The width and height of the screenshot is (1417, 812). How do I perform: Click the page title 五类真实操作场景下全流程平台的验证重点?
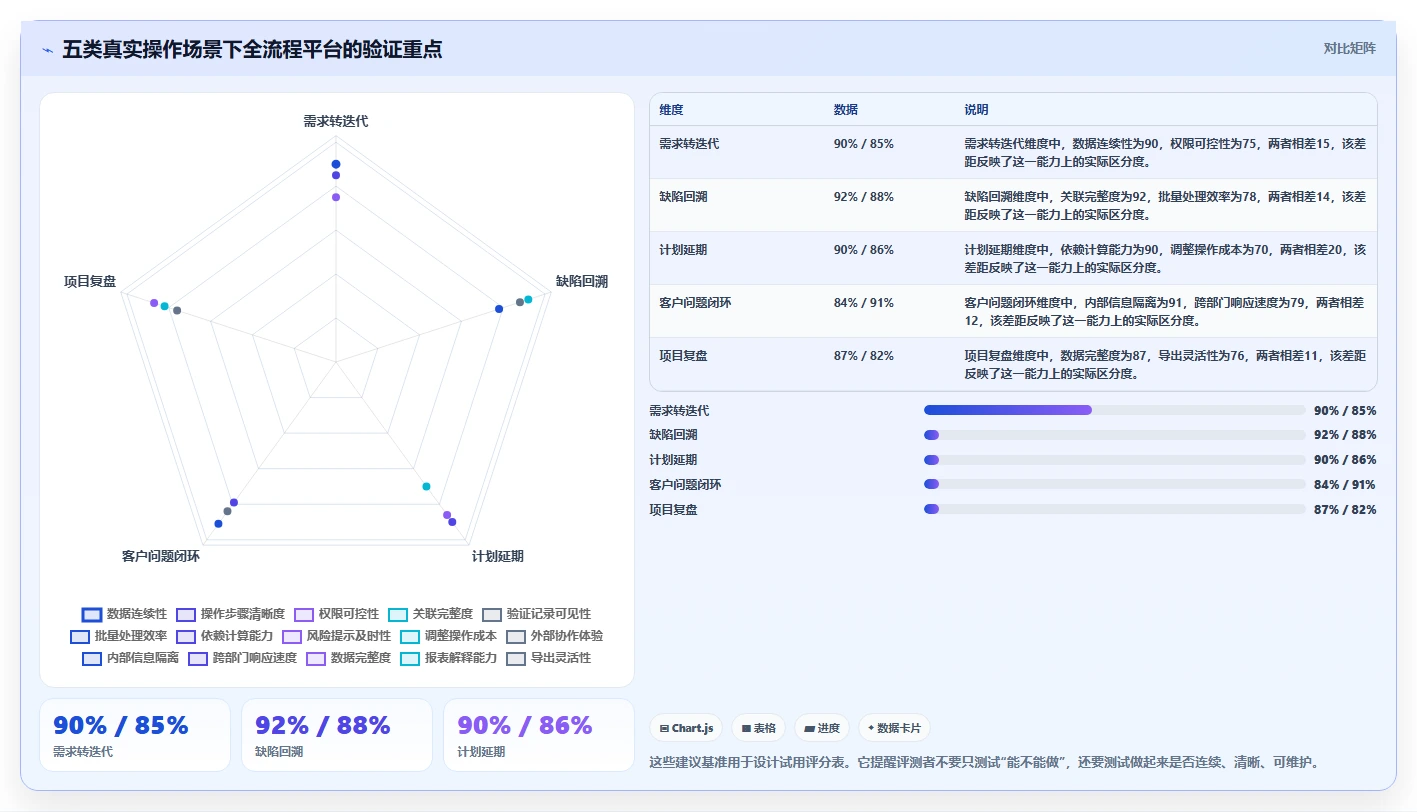[252, 50]
